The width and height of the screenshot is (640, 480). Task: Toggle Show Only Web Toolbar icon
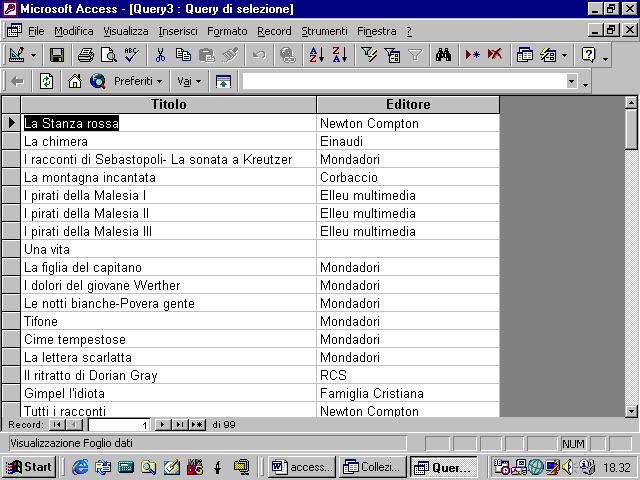[x=223, y=81]
